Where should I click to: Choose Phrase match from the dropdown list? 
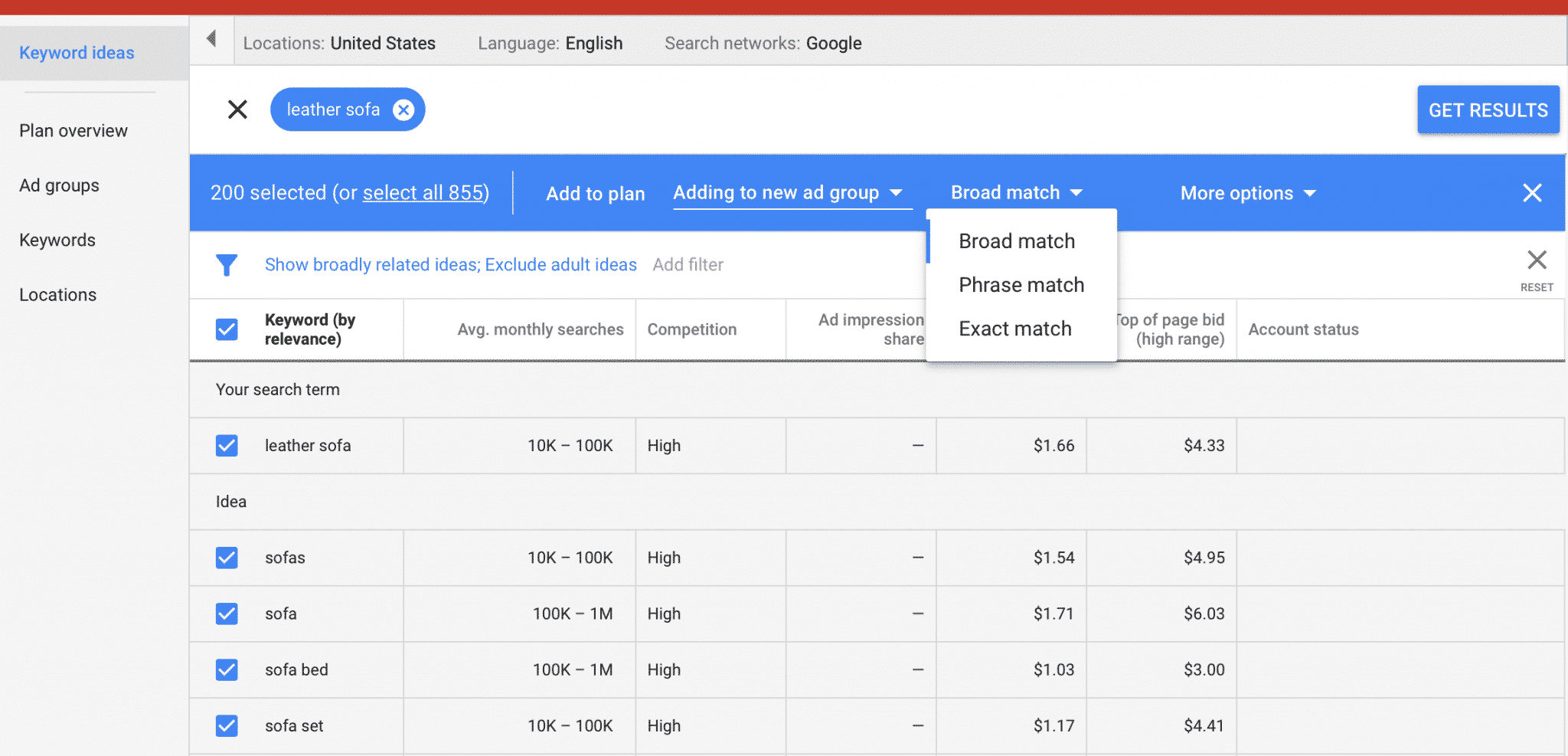(x=1021, y=285)
